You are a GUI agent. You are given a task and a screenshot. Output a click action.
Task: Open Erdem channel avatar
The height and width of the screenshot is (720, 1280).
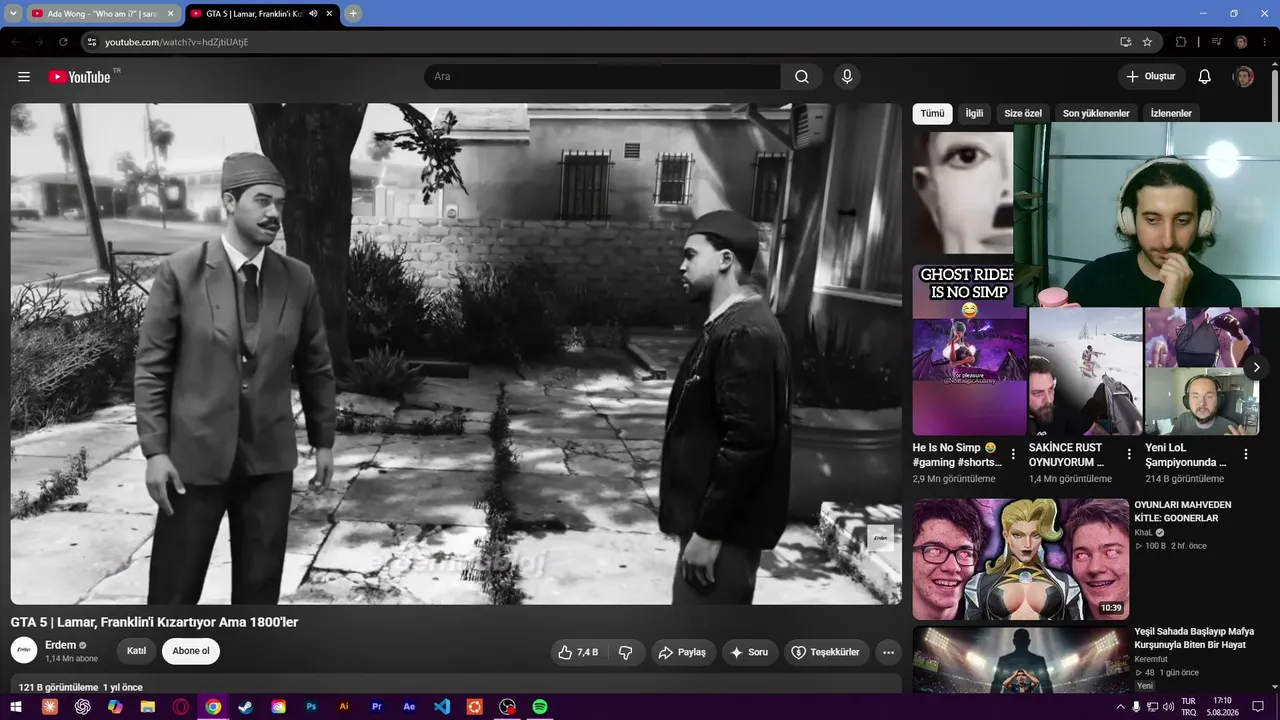click(x=24, y=650)
